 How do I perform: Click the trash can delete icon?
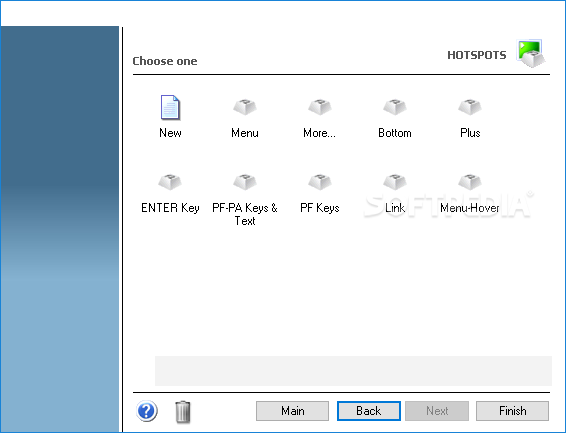click(x=183, y=411)
